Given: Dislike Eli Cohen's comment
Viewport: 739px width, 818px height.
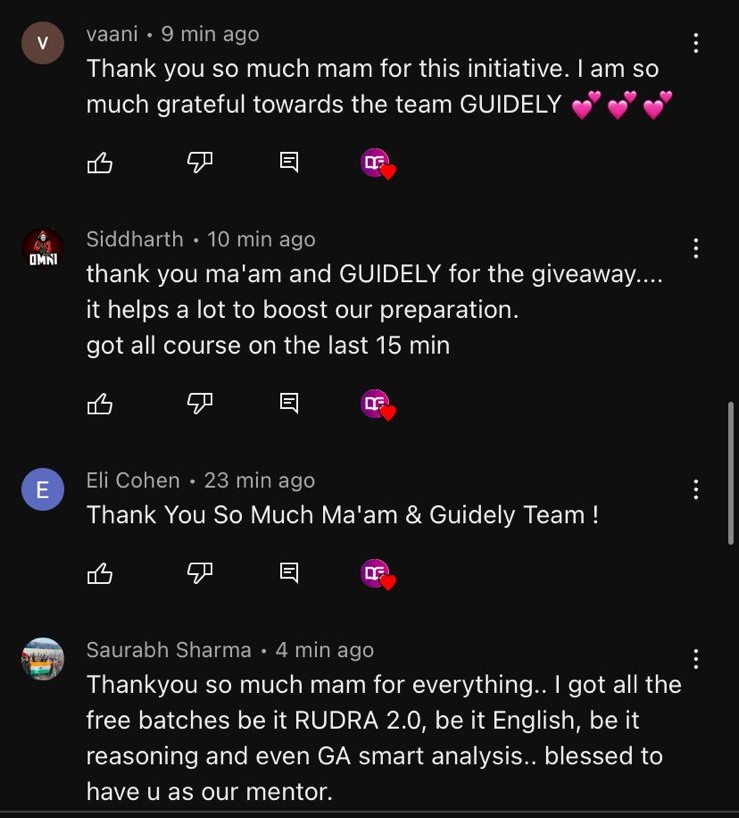Looking at the screenshot, I should [x=200, y=573].
